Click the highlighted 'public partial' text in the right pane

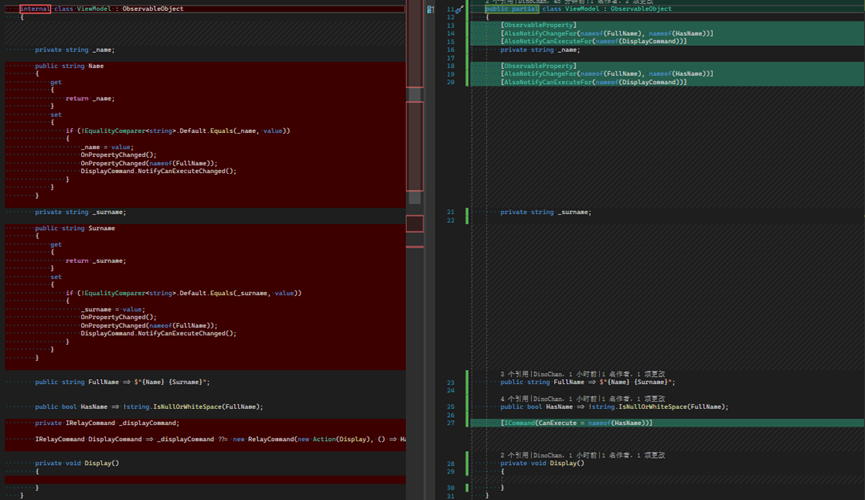click(511, 9)
